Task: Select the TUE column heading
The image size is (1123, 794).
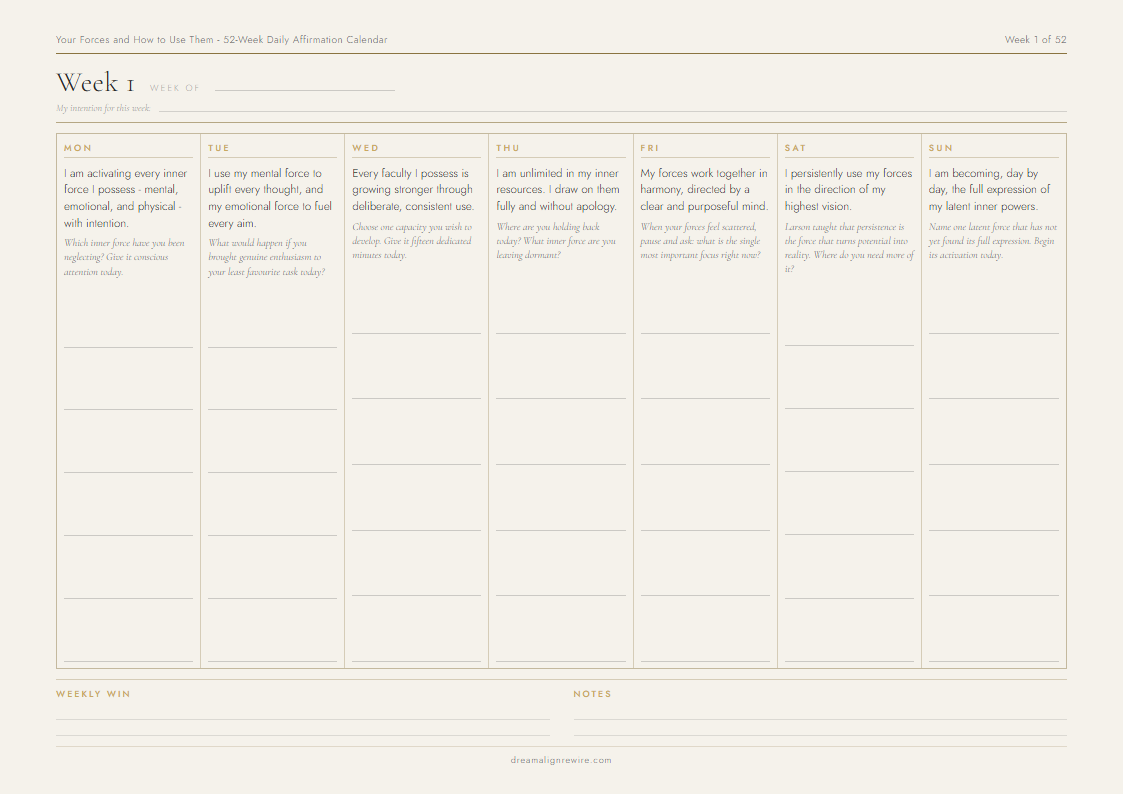Action: click(218, 148)
